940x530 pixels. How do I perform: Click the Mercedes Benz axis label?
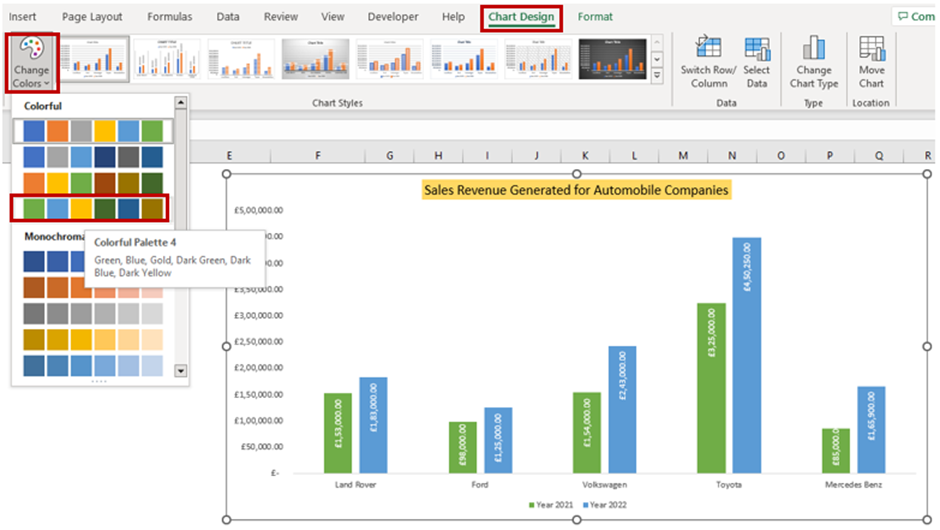tap(854, 484)
